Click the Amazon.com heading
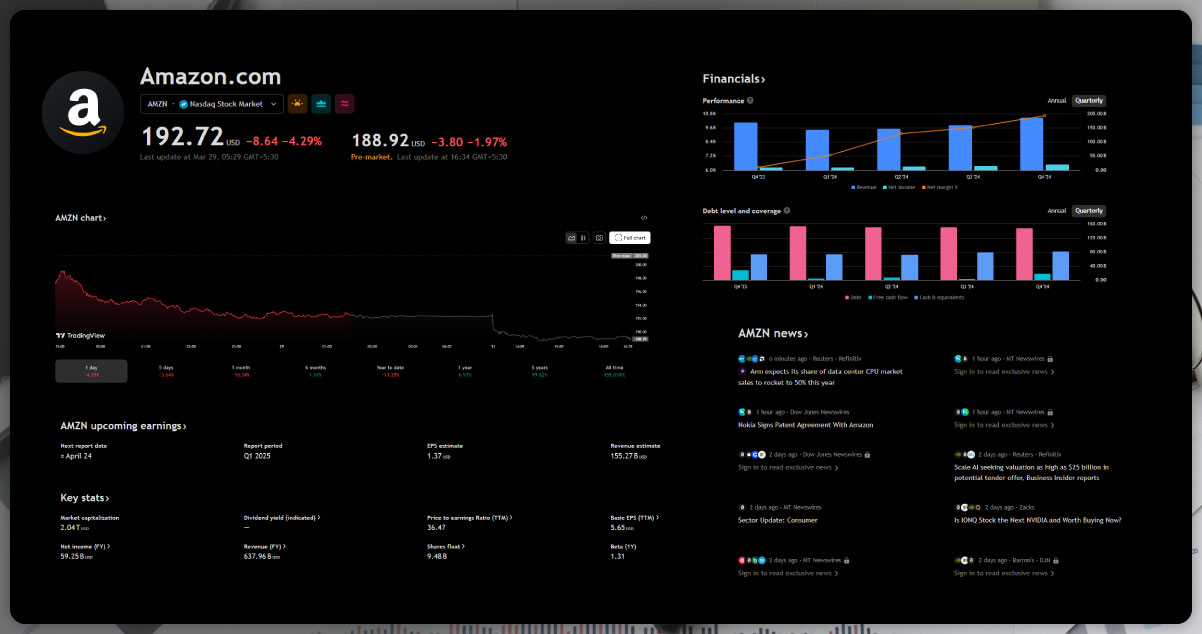This screenshot has width=1202, height=634. pyautogui.click(x=211, y=77)
